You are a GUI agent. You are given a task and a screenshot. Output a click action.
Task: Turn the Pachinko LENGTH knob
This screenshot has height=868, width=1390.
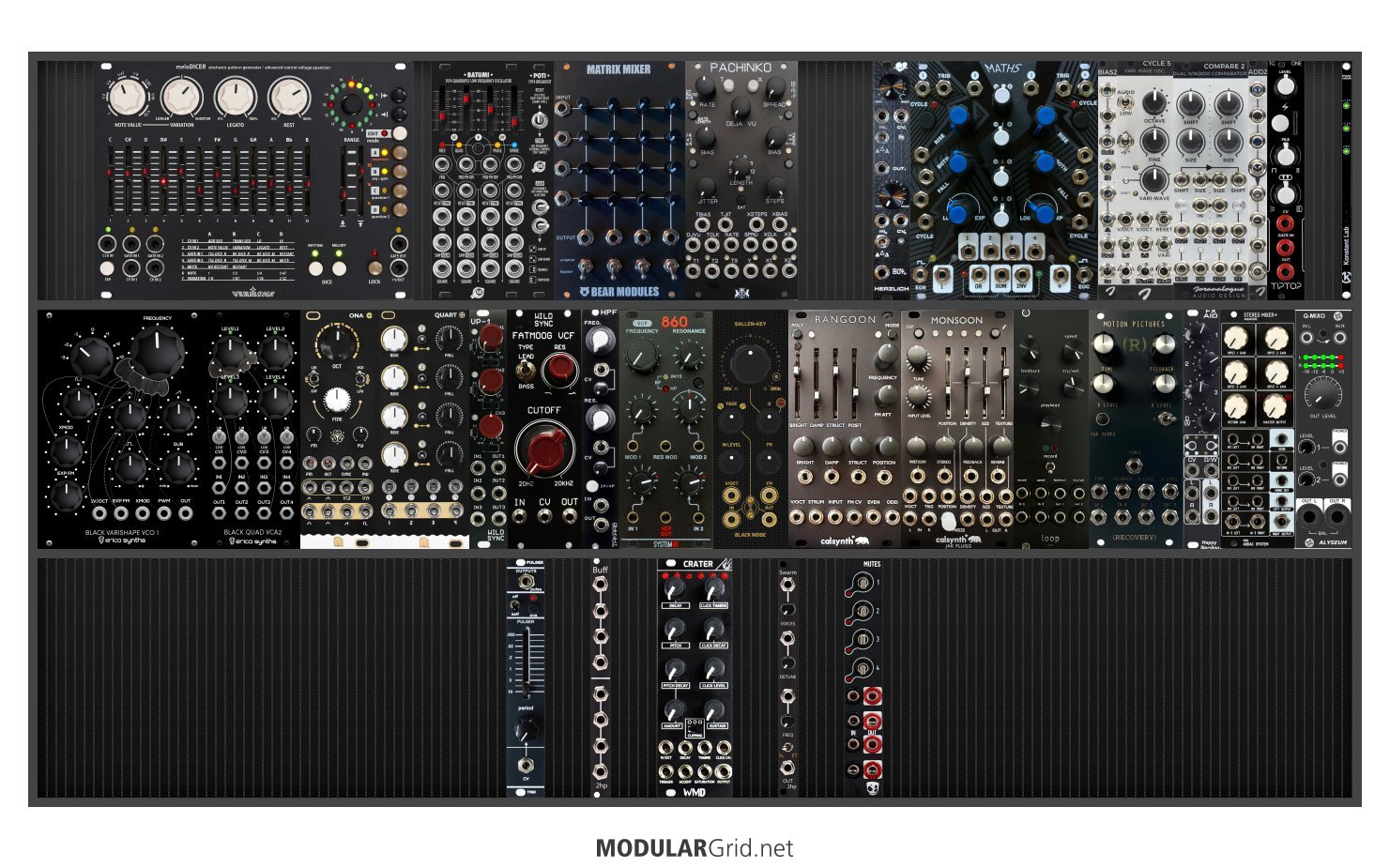pyautogui.click(x=741, y=167)
